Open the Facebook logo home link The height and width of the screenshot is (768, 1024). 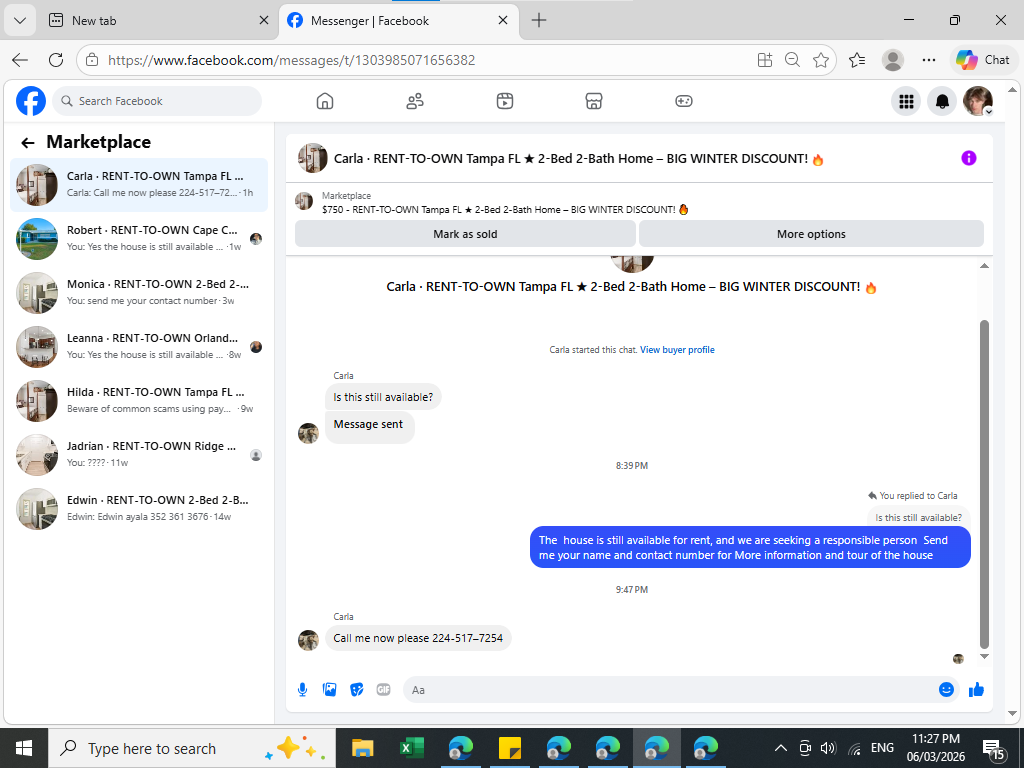pos(31,101)
